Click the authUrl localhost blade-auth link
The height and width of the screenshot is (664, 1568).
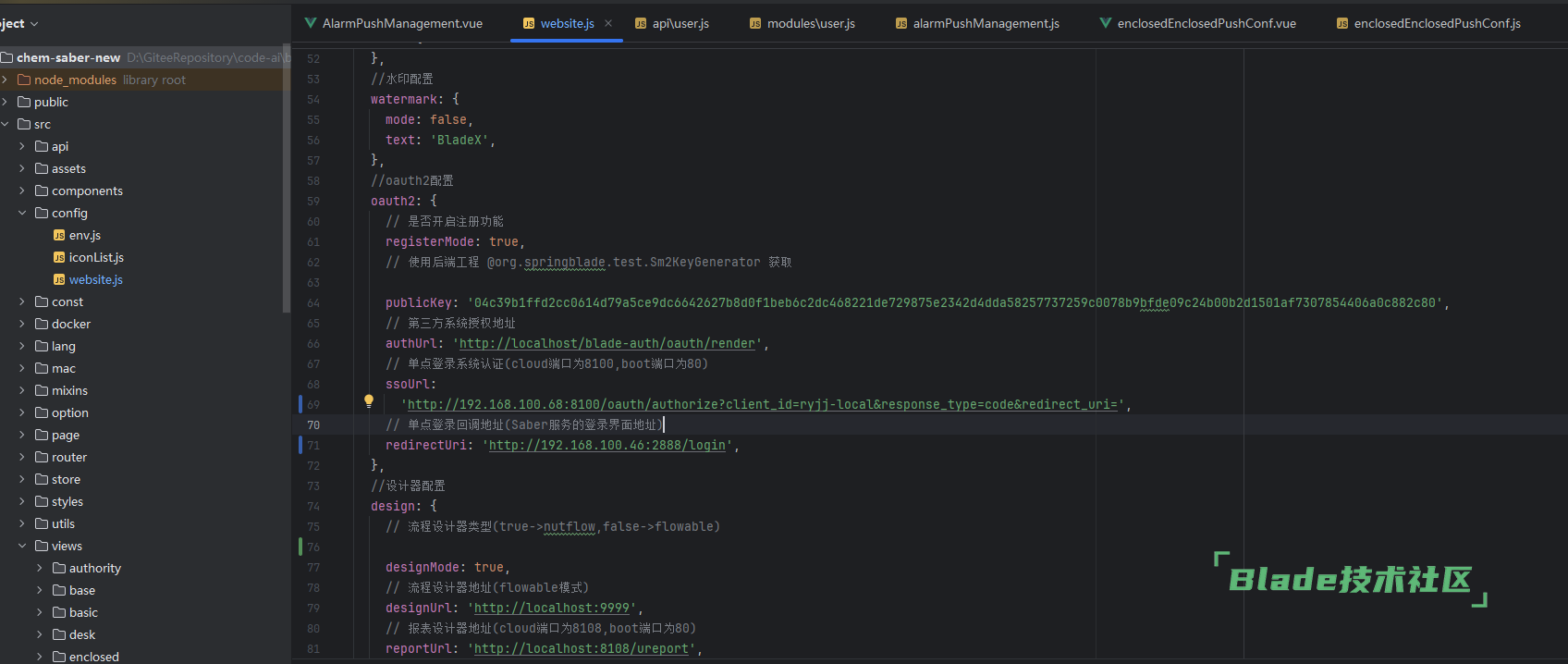pyautogui.click(x=607, y=343)
